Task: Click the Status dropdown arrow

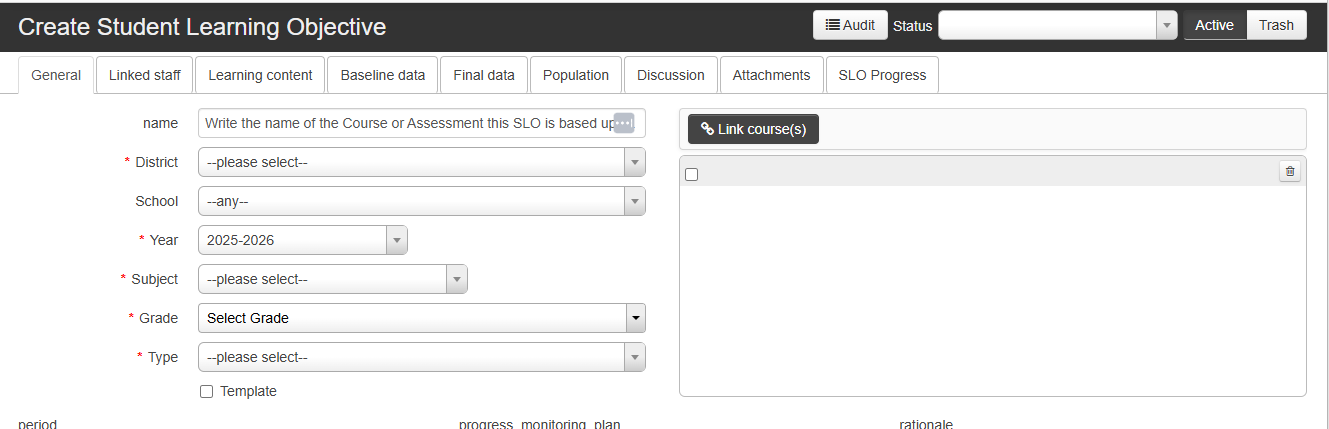Action: click(x=1166, y=26)
